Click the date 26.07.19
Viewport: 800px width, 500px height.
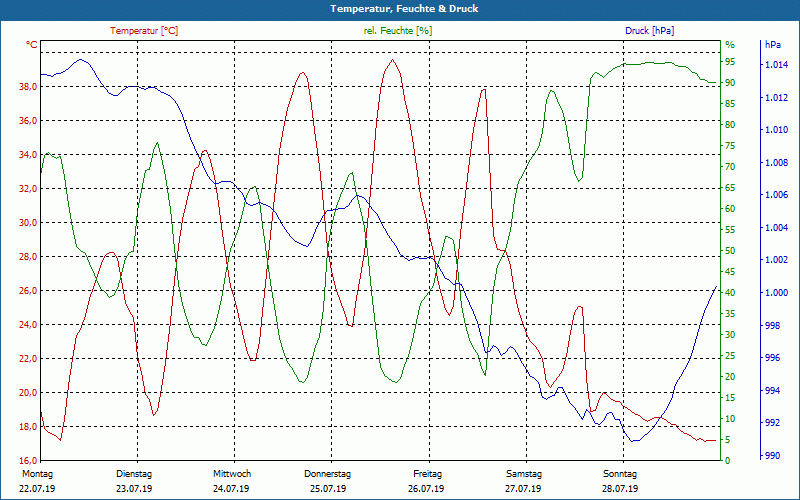[426, 489]
